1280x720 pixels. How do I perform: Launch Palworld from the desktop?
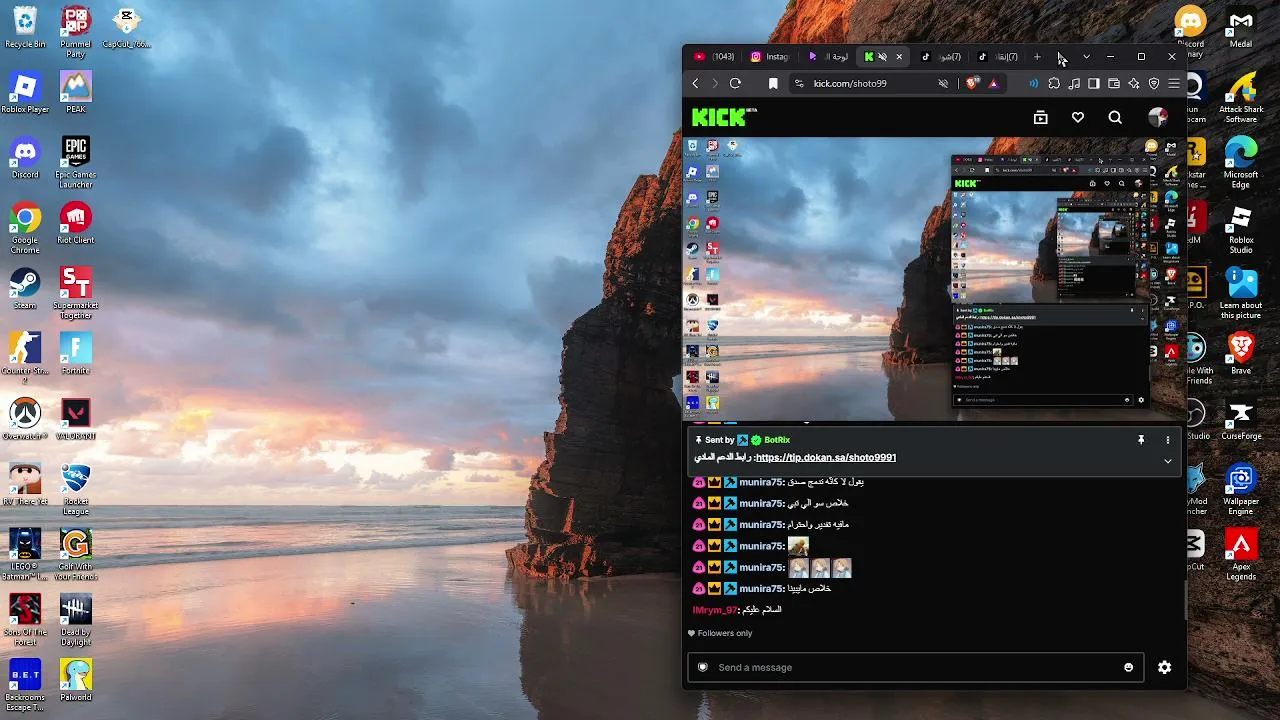coord(76,679)
